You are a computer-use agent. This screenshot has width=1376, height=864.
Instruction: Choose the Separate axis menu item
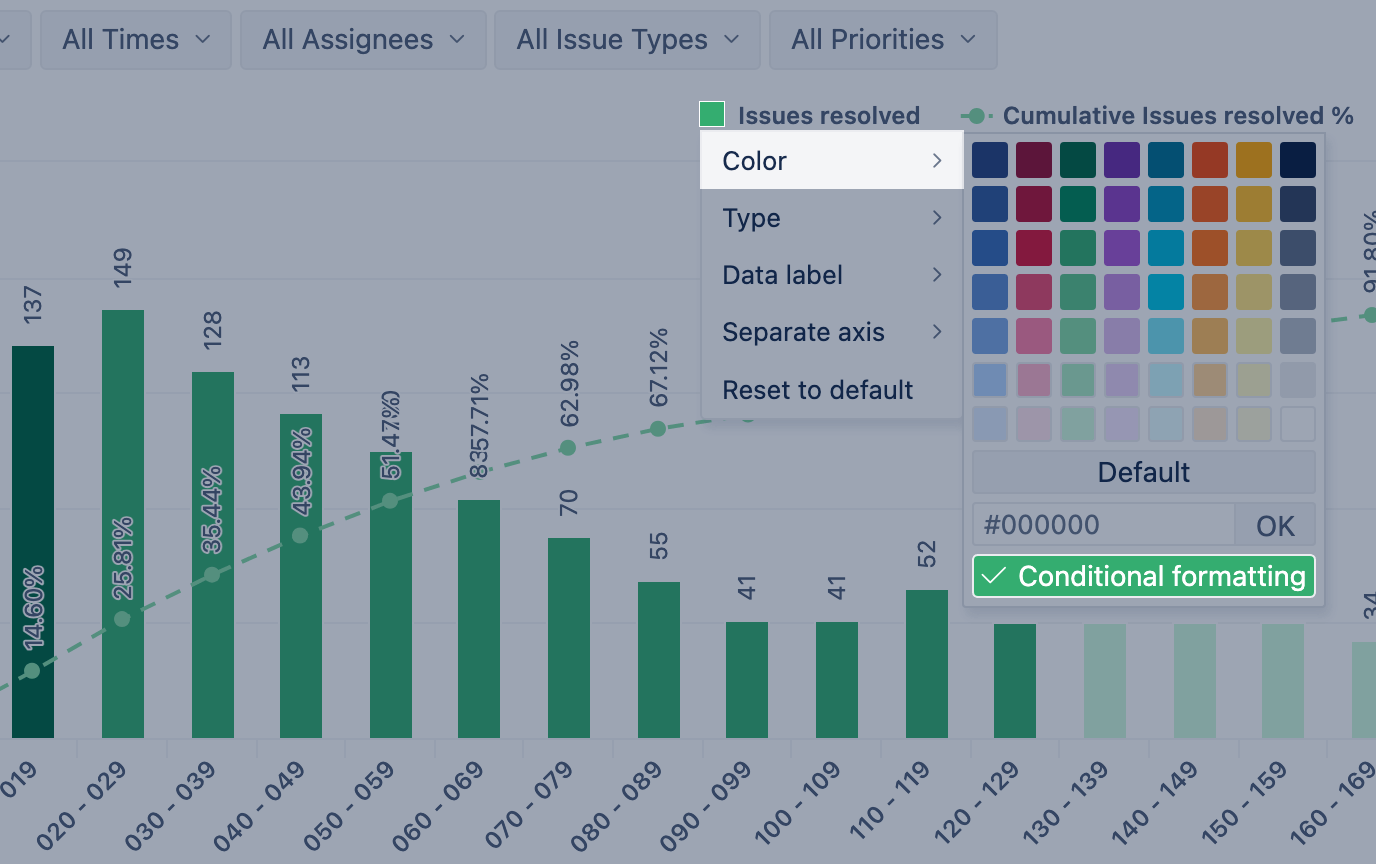pos(831,332)
